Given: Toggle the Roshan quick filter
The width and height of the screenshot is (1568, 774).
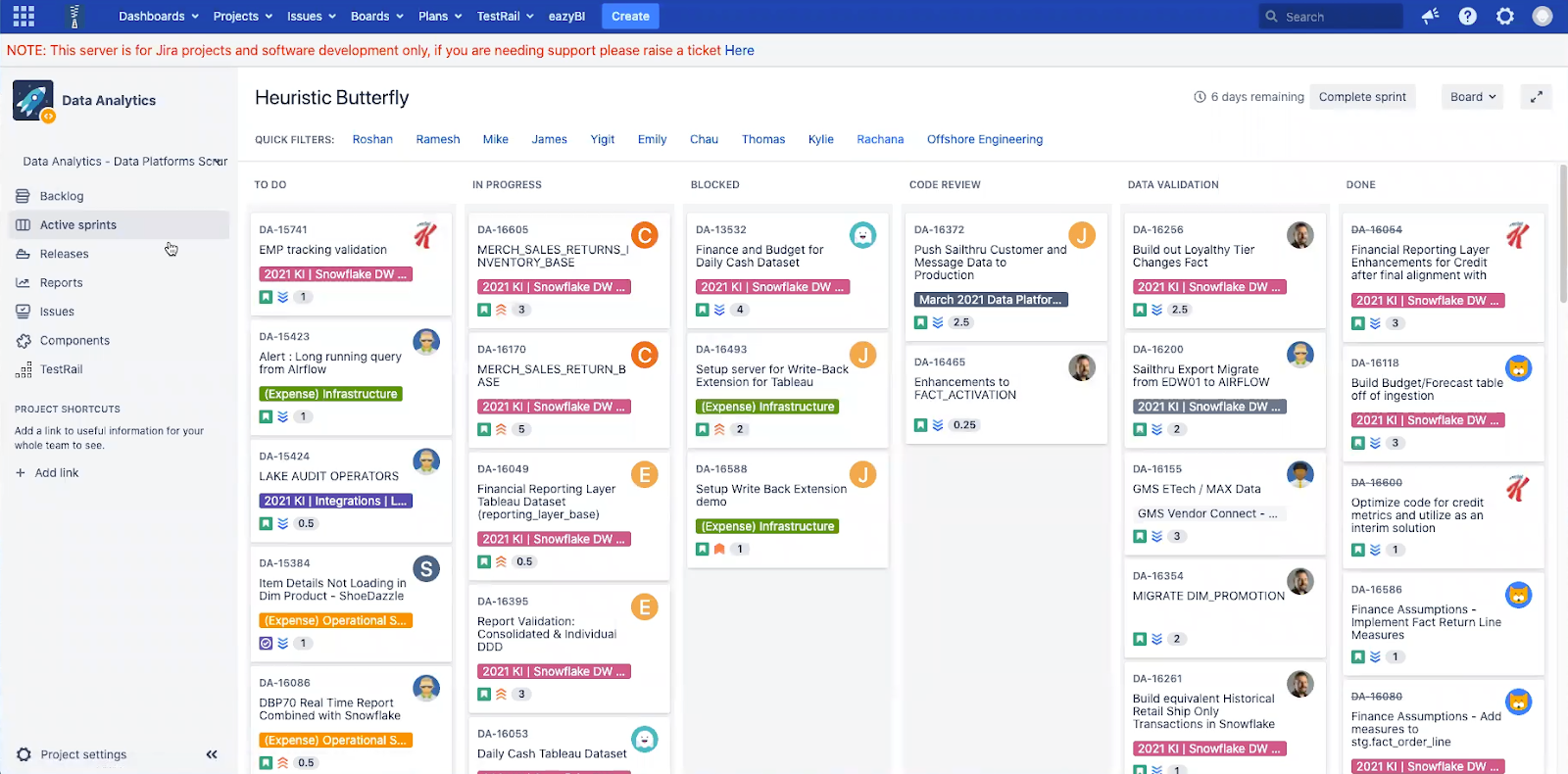Looking at the screenshot, I should pos(372,139).
